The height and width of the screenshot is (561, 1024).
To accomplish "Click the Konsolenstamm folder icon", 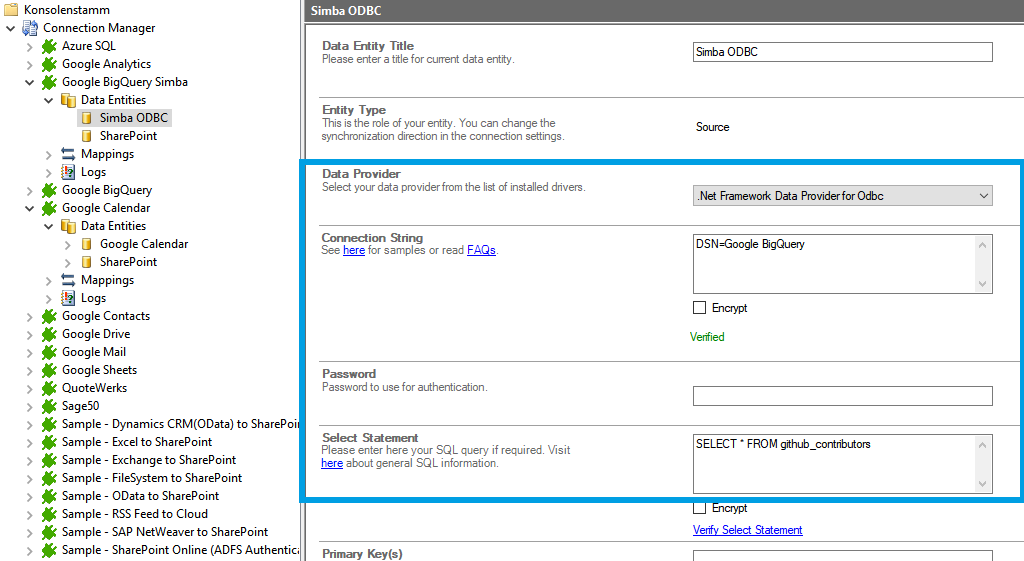I will tap(11, 10).
